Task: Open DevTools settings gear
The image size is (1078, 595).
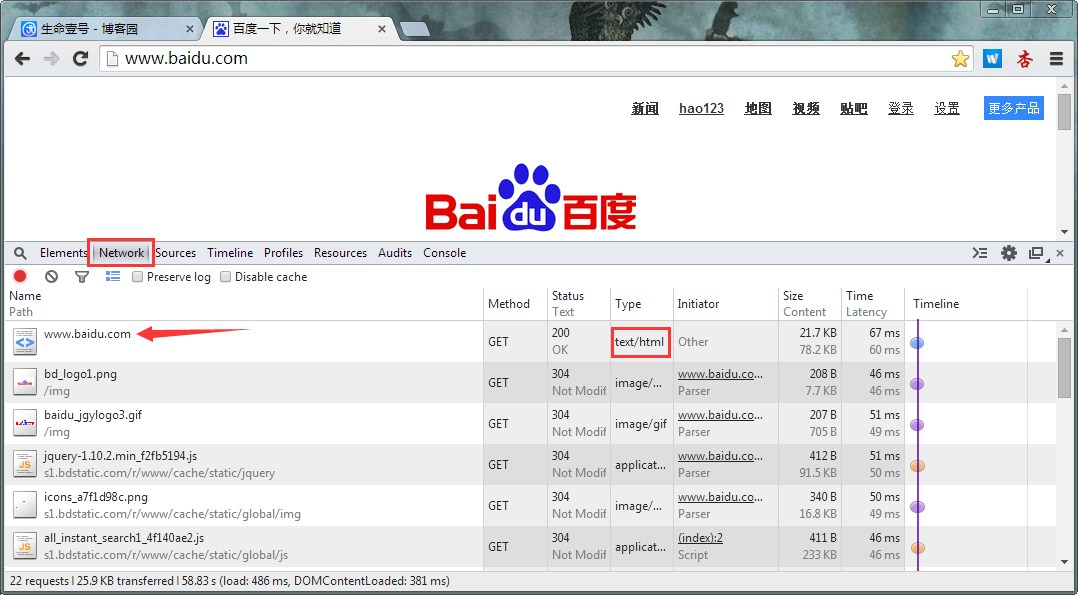Action: 1009,253
